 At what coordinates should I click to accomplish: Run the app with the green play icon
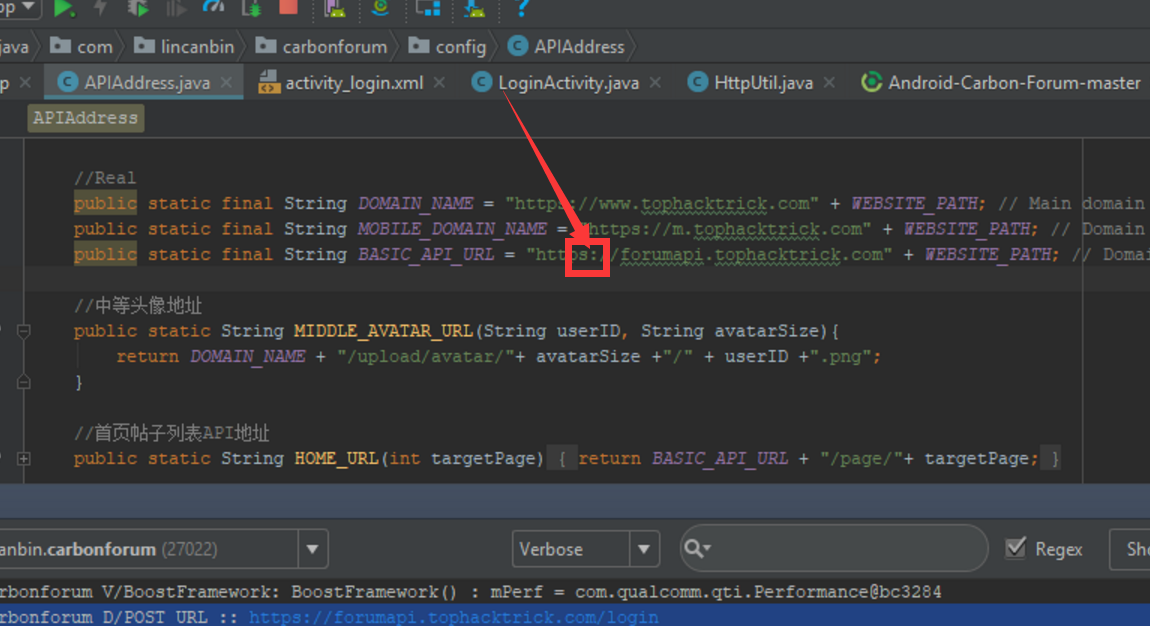point(65,7)
